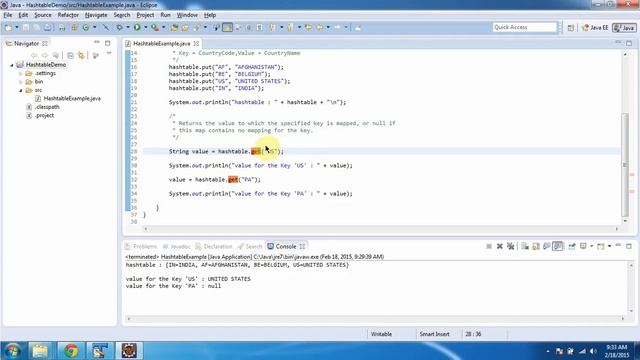Open Navigator View Menu dropdown triangle

pyautogui.click(x=109, y=54)
